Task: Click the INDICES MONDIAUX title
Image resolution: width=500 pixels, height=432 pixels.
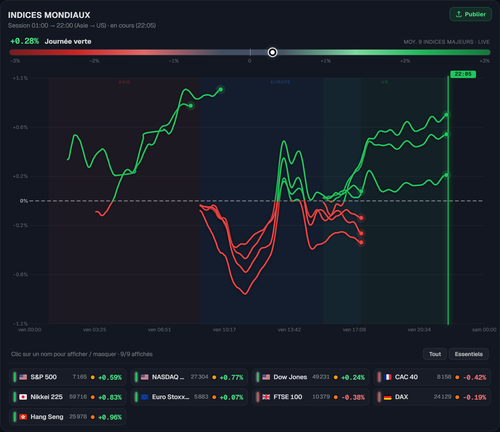Action: (x=49, y=15)
